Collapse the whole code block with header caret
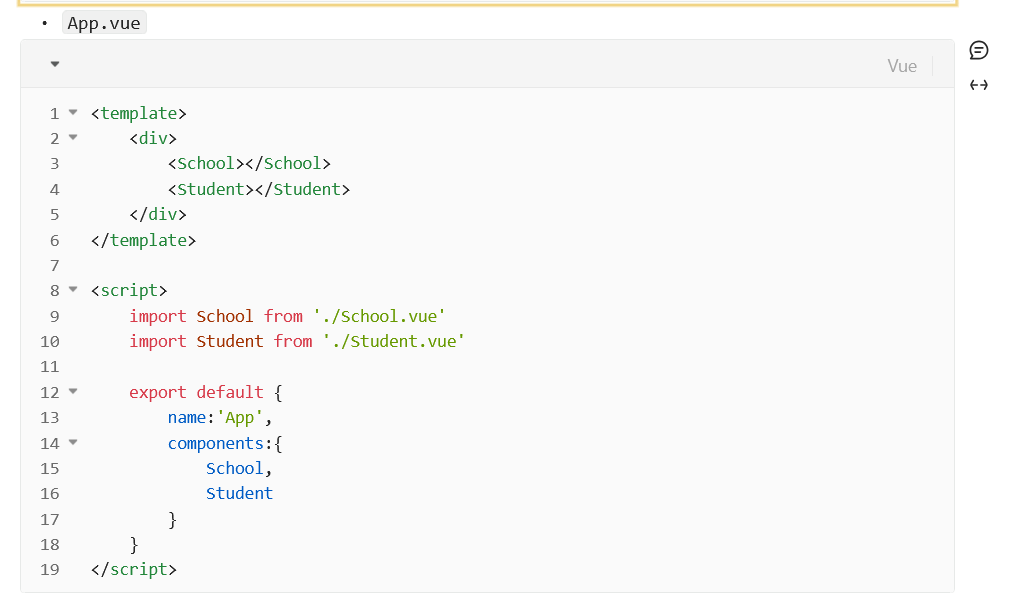The height and width of the screenshot is (598, 1019). [55, 64]
